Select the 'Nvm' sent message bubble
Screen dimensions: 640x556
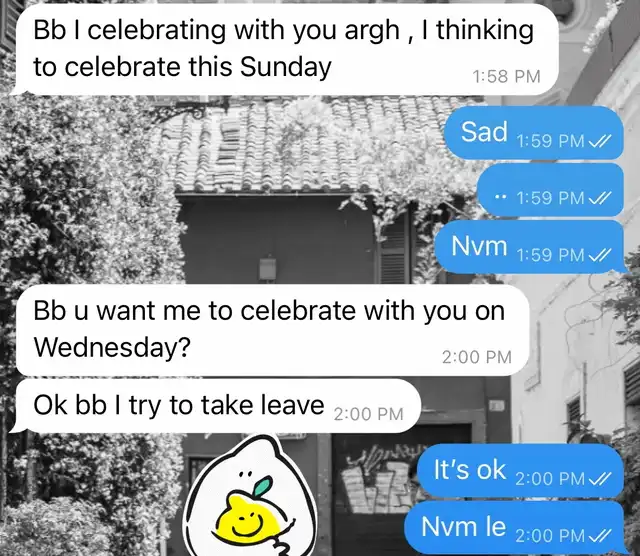(x=529, y=247)
